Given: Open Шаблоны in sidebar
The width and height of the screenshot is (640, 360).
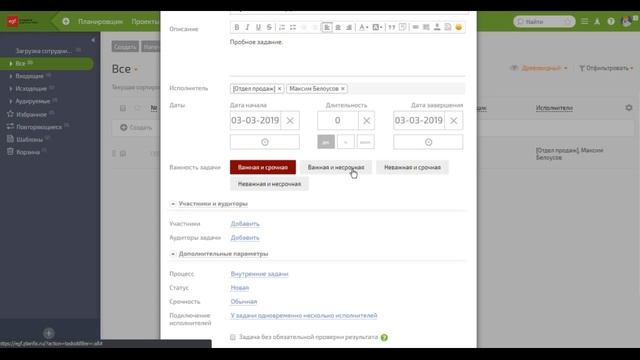Looking at the screenshot, I should [x=29, y=140].
